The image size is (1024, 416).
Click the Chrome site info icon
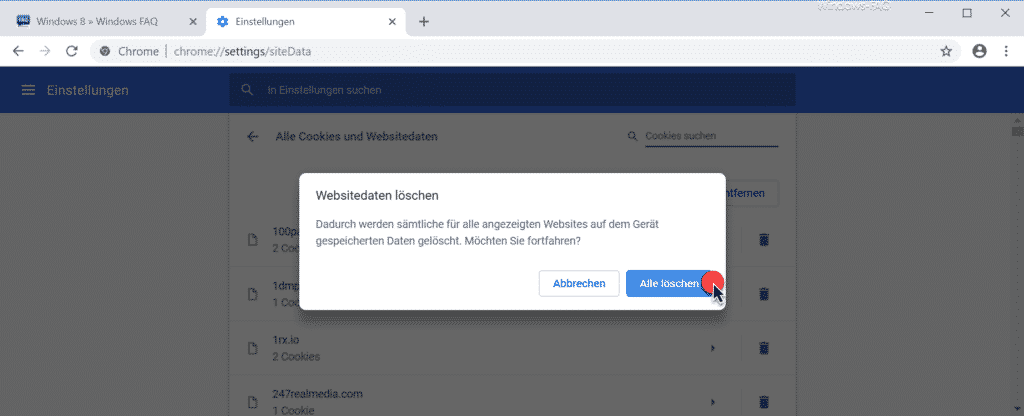(x=104, y=52)
